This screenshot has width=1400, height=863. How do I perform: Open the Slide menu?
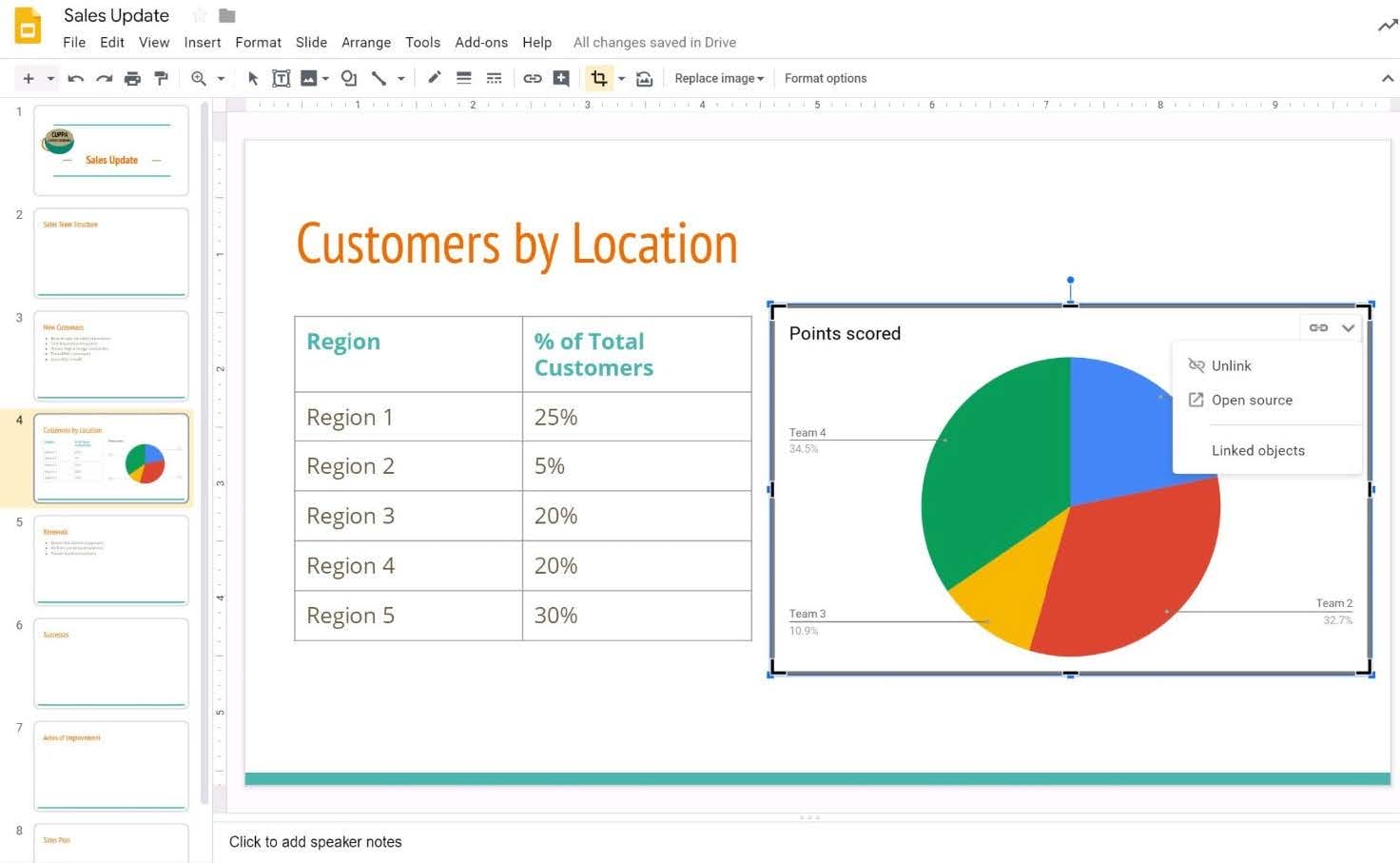pyautogui.click(x=311, y=42)
